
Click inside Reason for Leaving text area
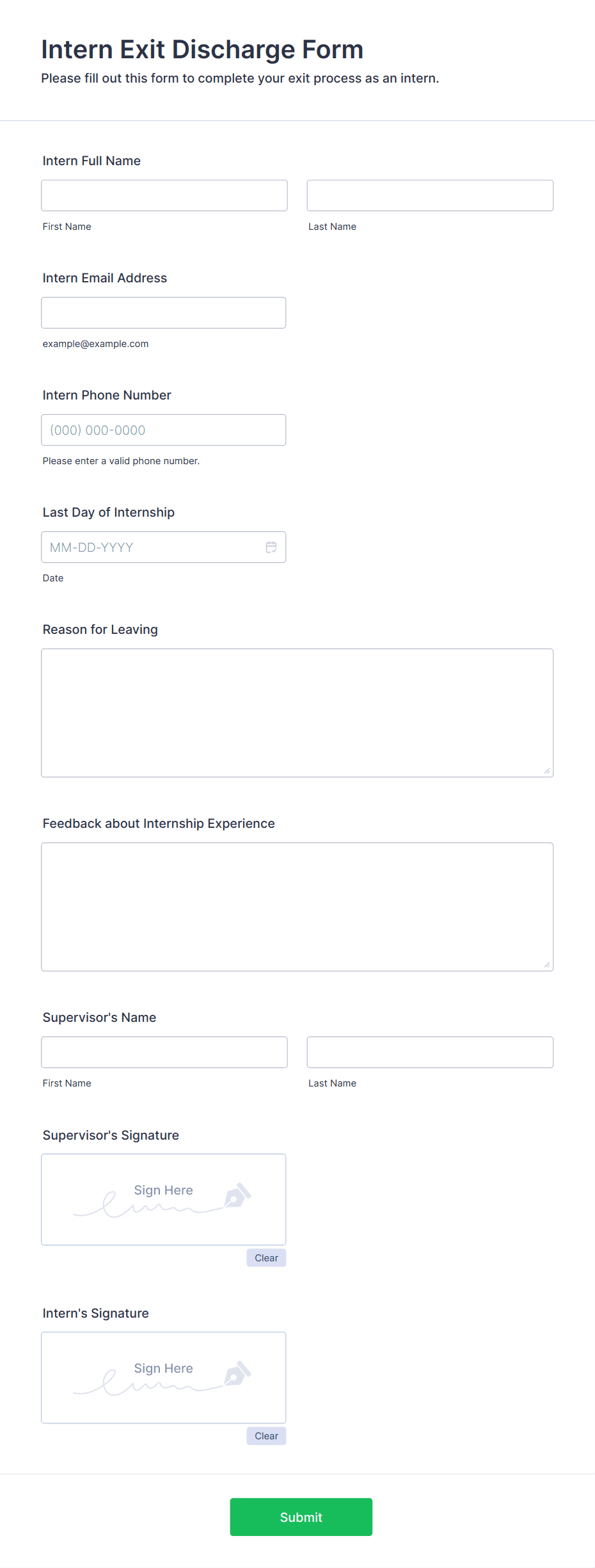click(x=297, y=713)
